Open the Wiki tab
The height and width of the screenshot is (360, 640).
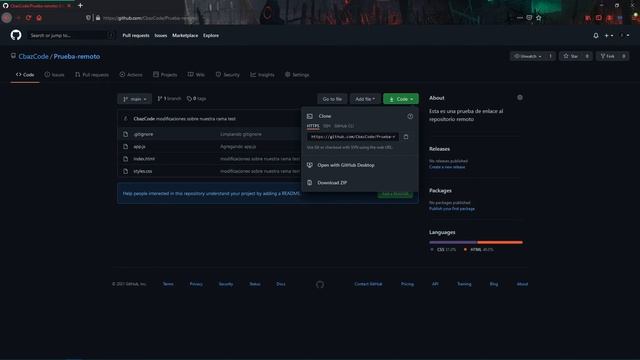coord(196,75)
